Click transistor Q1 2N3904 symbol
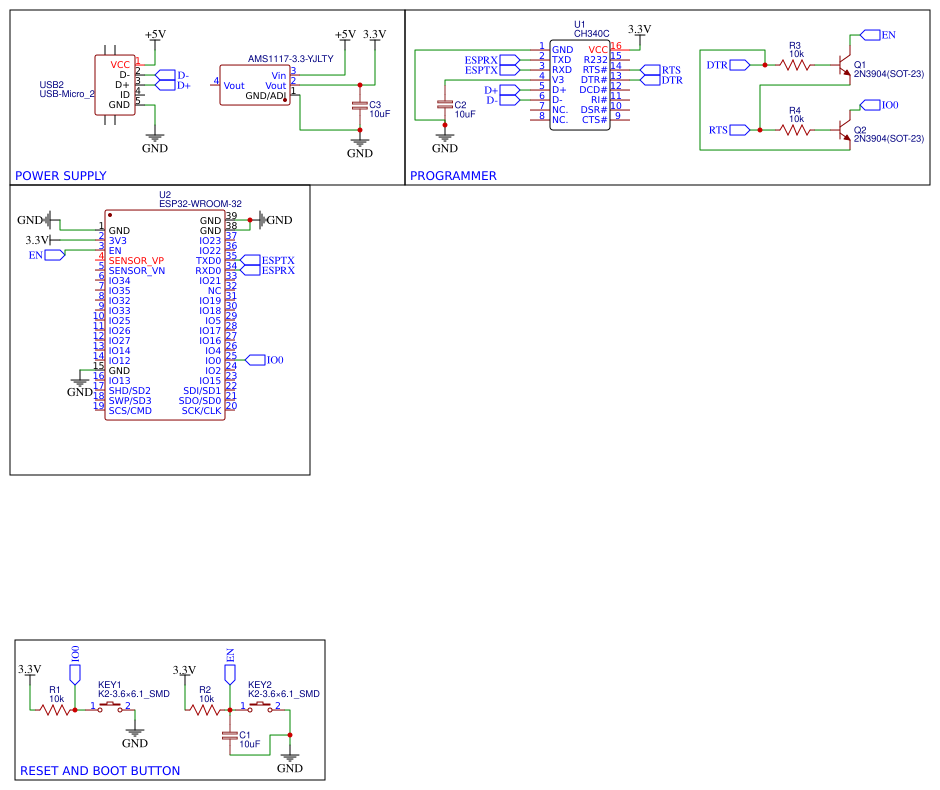The height and width of the screenshot is (790, 940). pos(843,65)
